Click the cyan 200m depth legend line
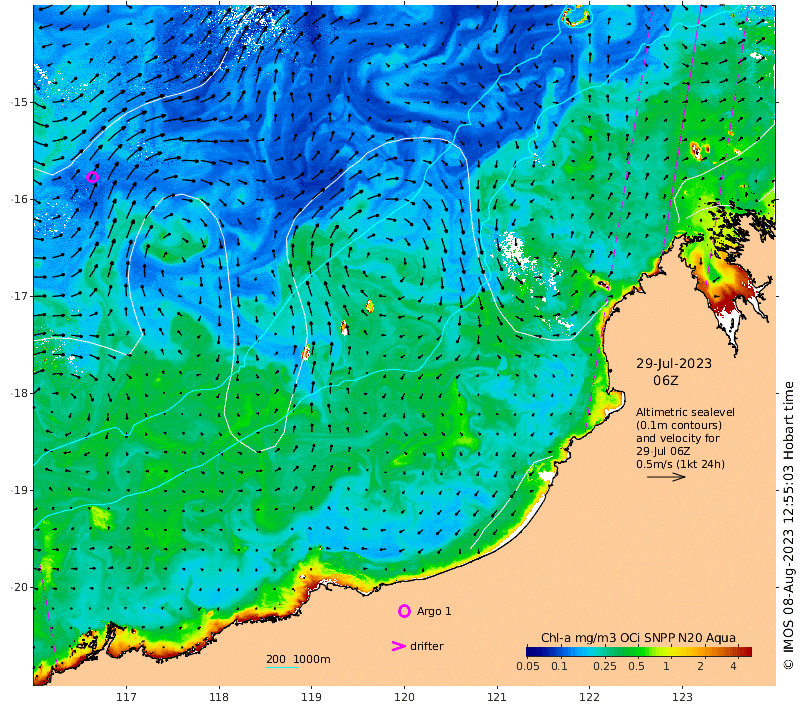 pyautogui.click(x=282, y=667)
